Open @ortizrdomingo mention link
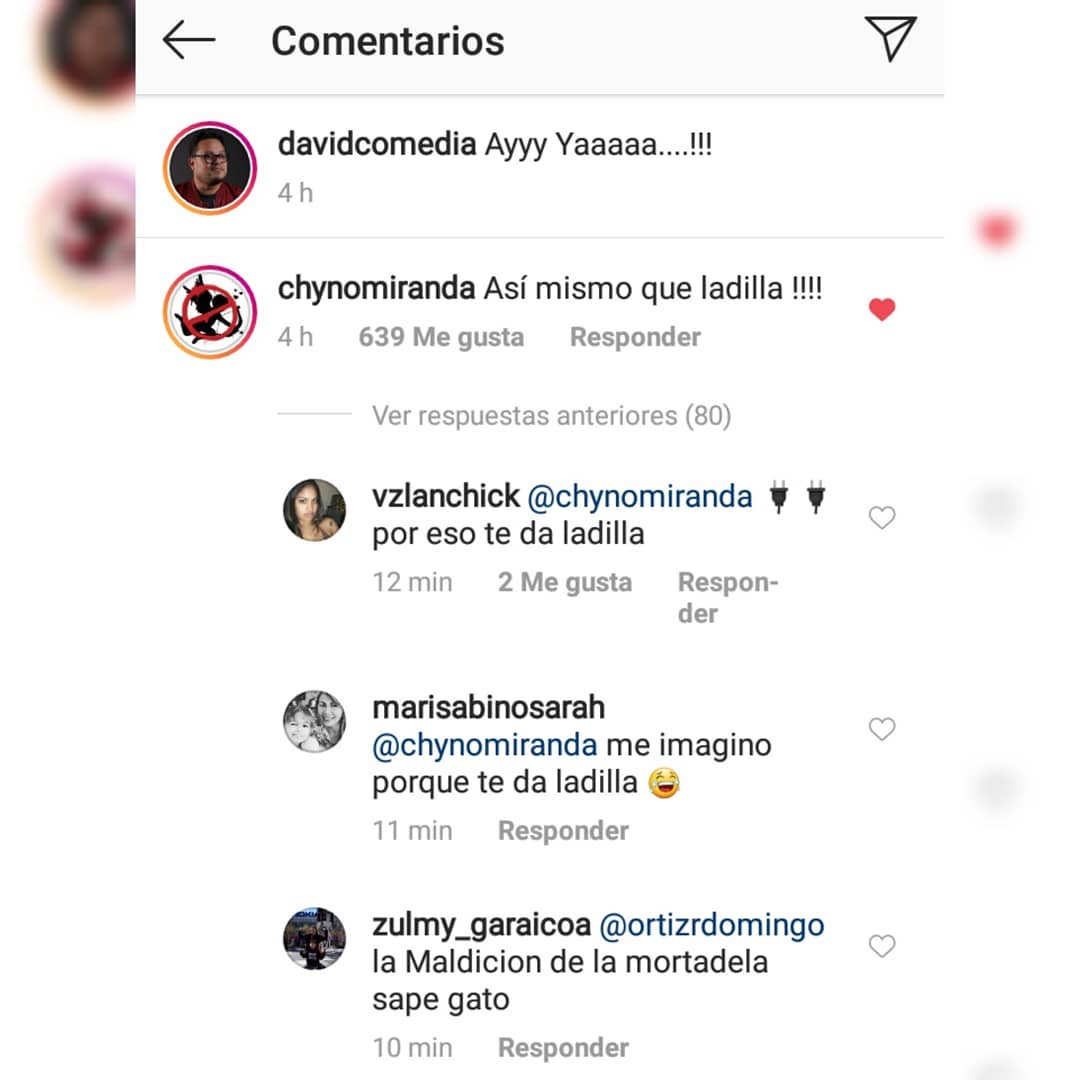Viewport: 1080px width, 1080px height. tap(712, 925)
